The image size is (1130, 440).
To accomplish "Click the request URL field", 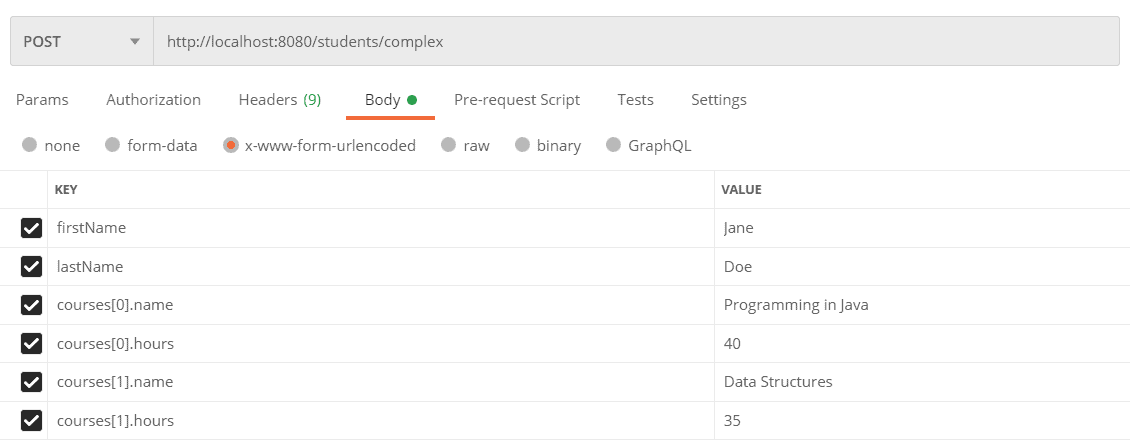I will point(635,42).
